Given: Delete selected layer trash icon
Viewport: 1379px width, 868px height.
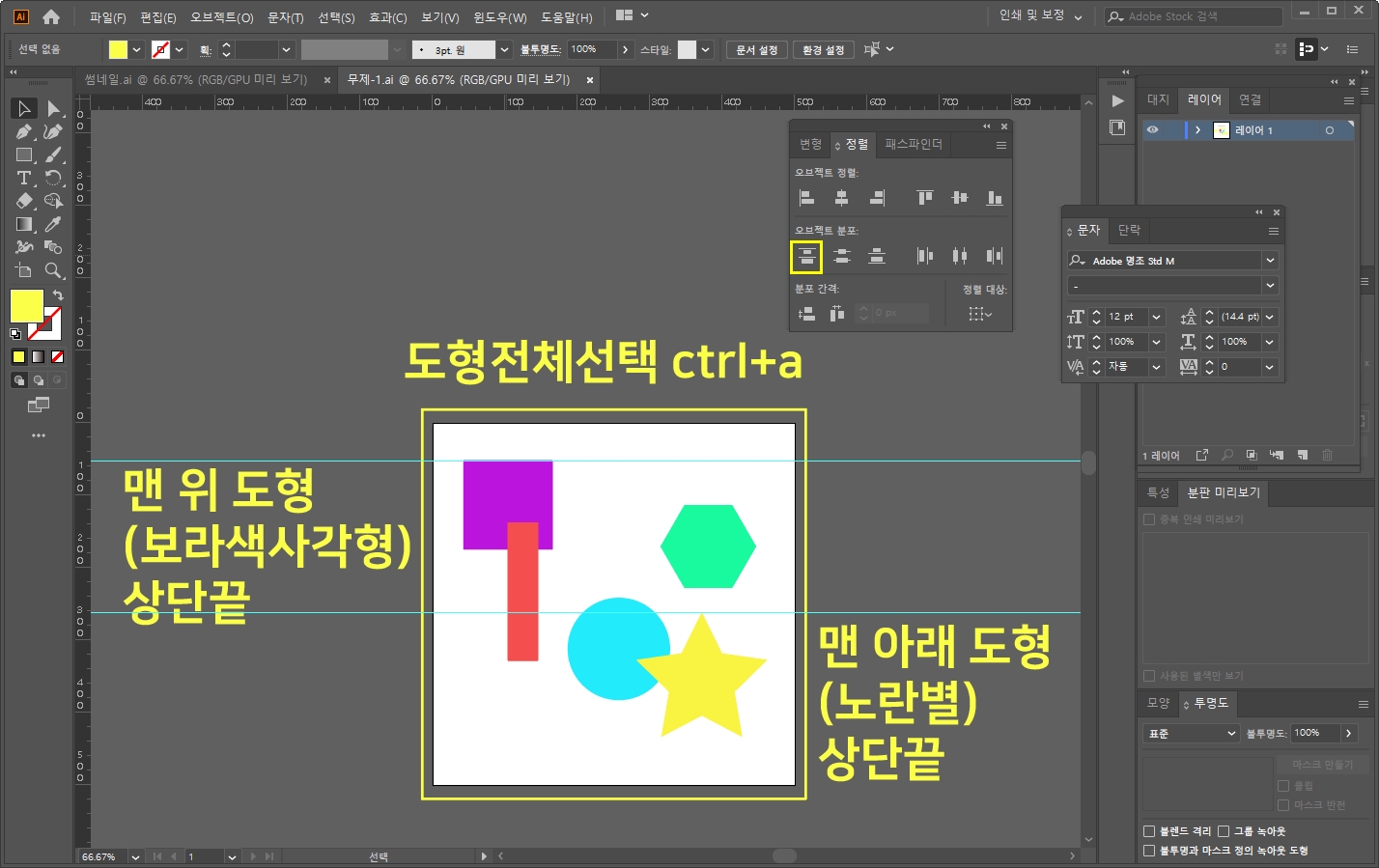Looking at the screenshot, I should coord(1327,455).
